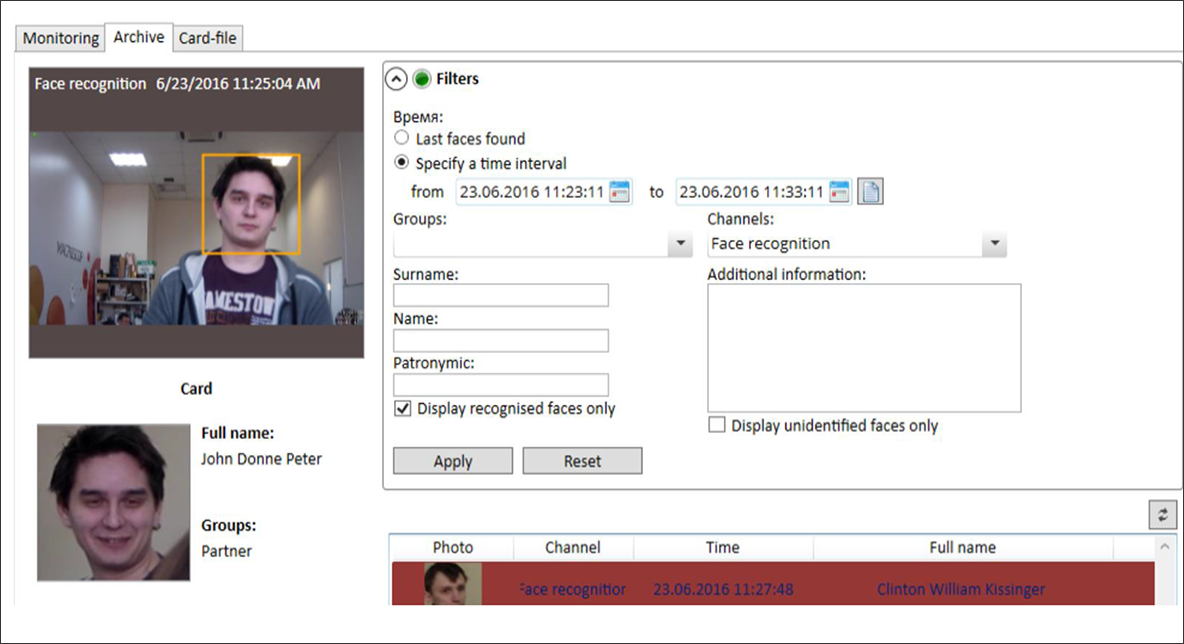Screen dimensions: 1184x644
Task: Collapse the Filters panel chevron
Action: click(397, 79)
